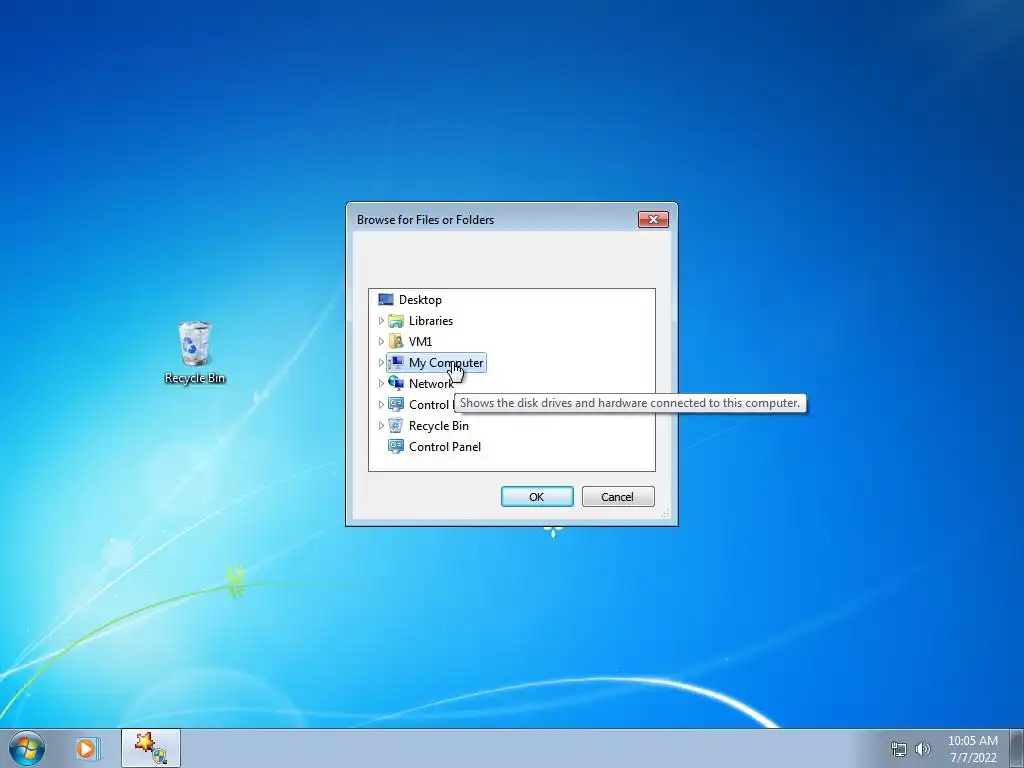Click the Network globe icon

coord(396,383)
